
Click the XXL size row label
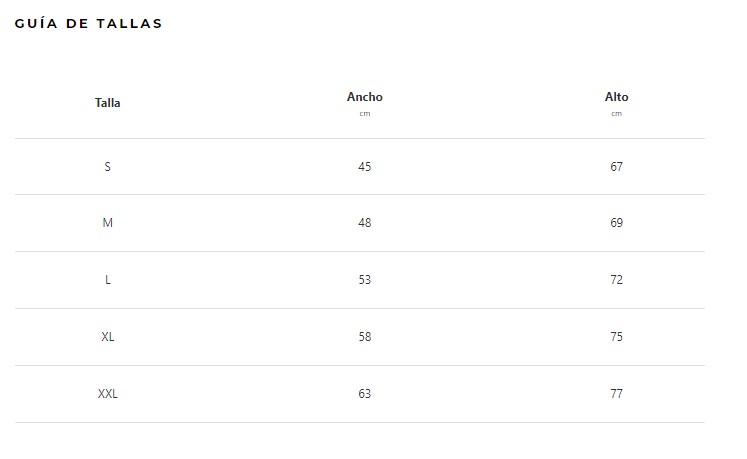click(108, 394)
